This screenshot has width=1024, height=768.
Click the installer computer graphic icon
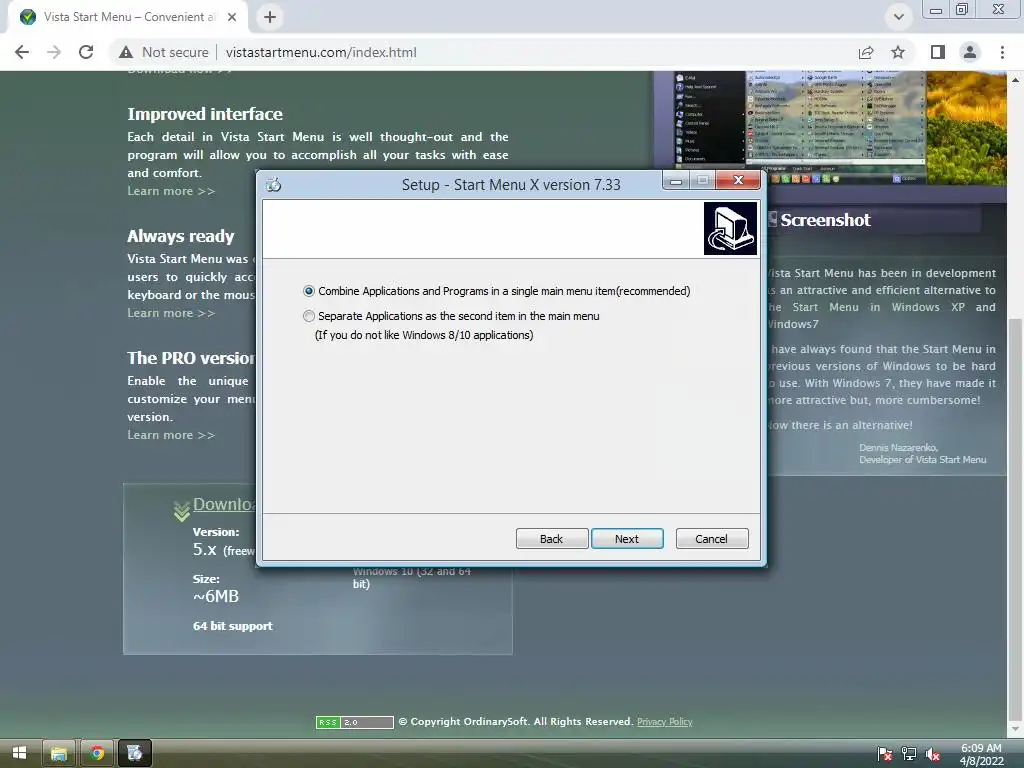(730, 228)
